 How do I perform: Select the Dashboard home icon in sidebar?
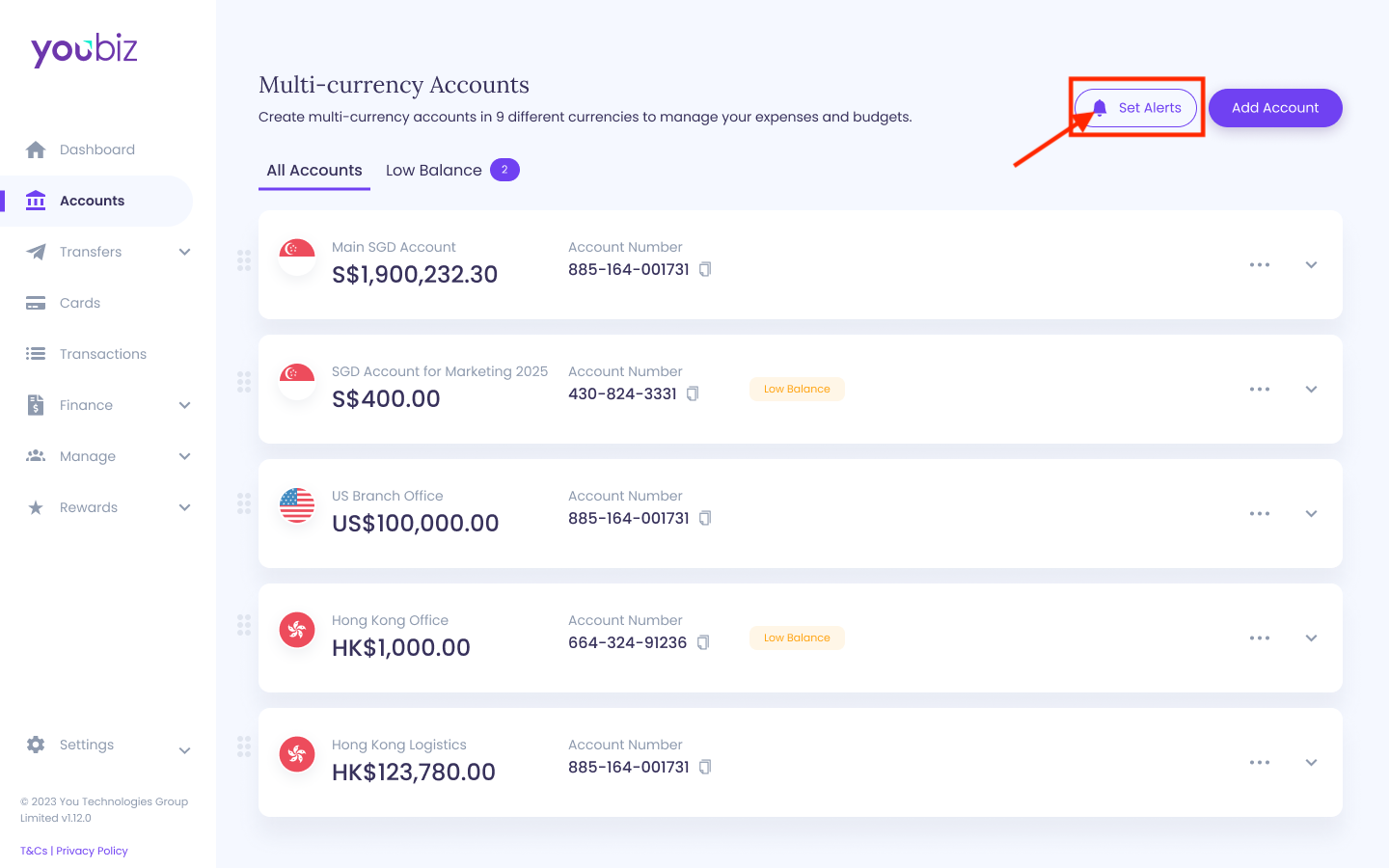[36, 149]
